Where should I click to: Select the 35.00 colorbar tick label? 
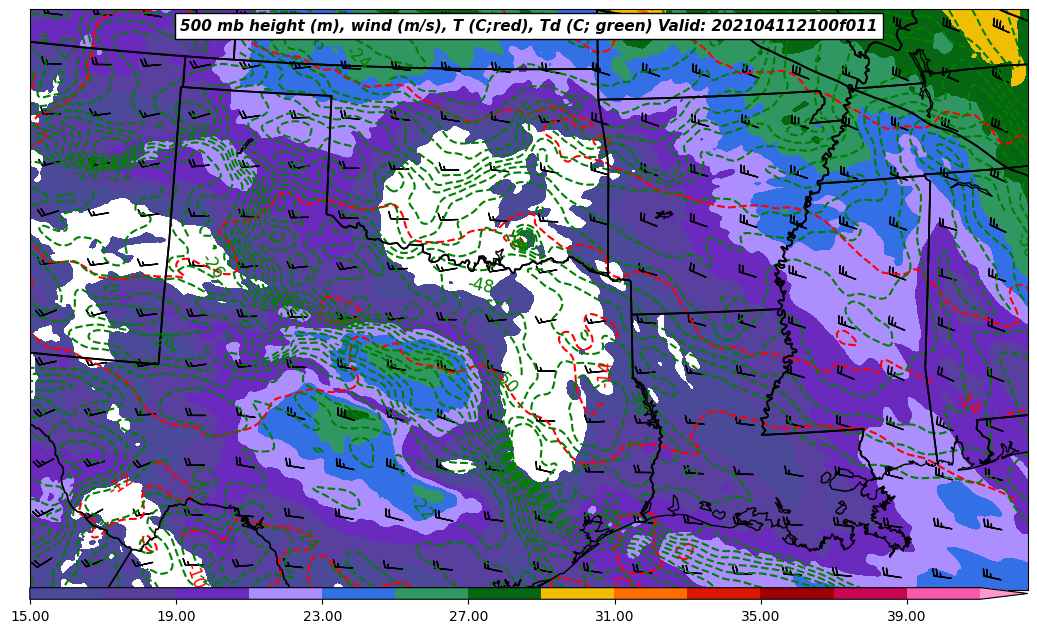tap(760, 616)
